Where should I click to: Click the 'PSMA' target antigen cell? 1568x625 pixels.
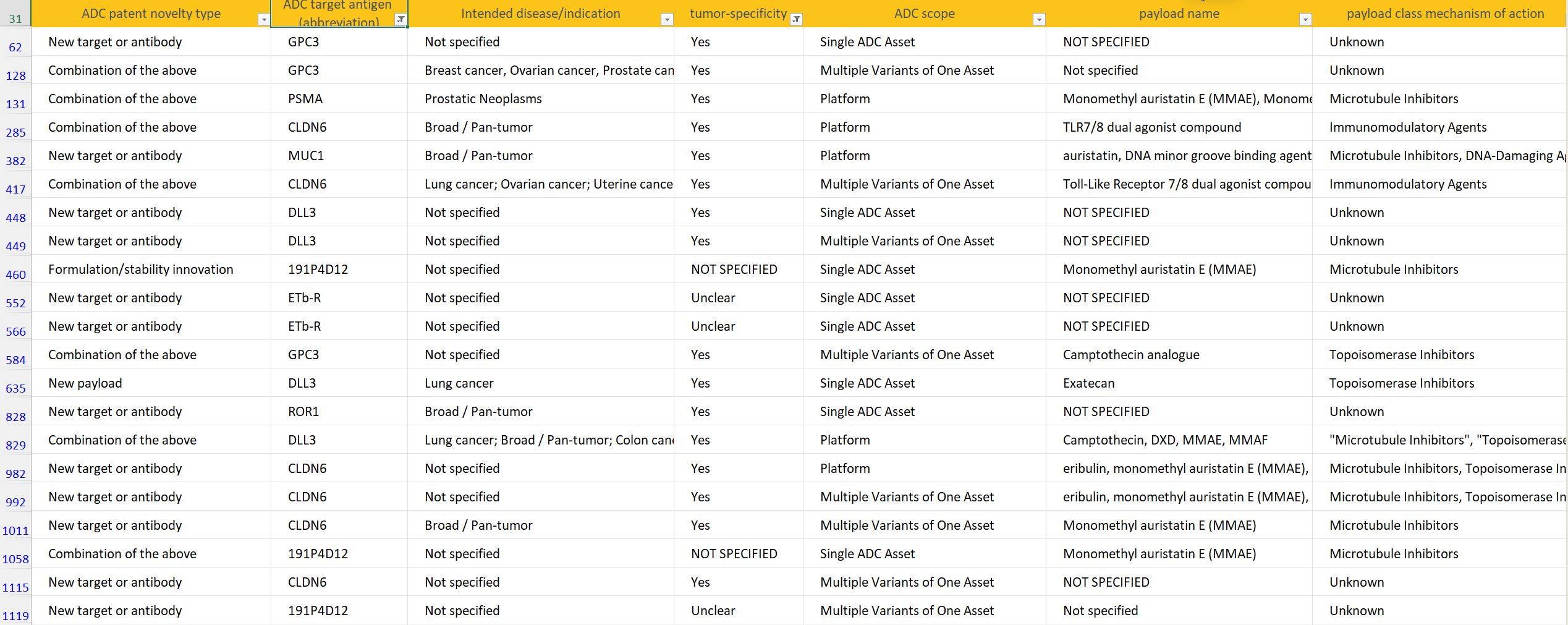(339, 98)
